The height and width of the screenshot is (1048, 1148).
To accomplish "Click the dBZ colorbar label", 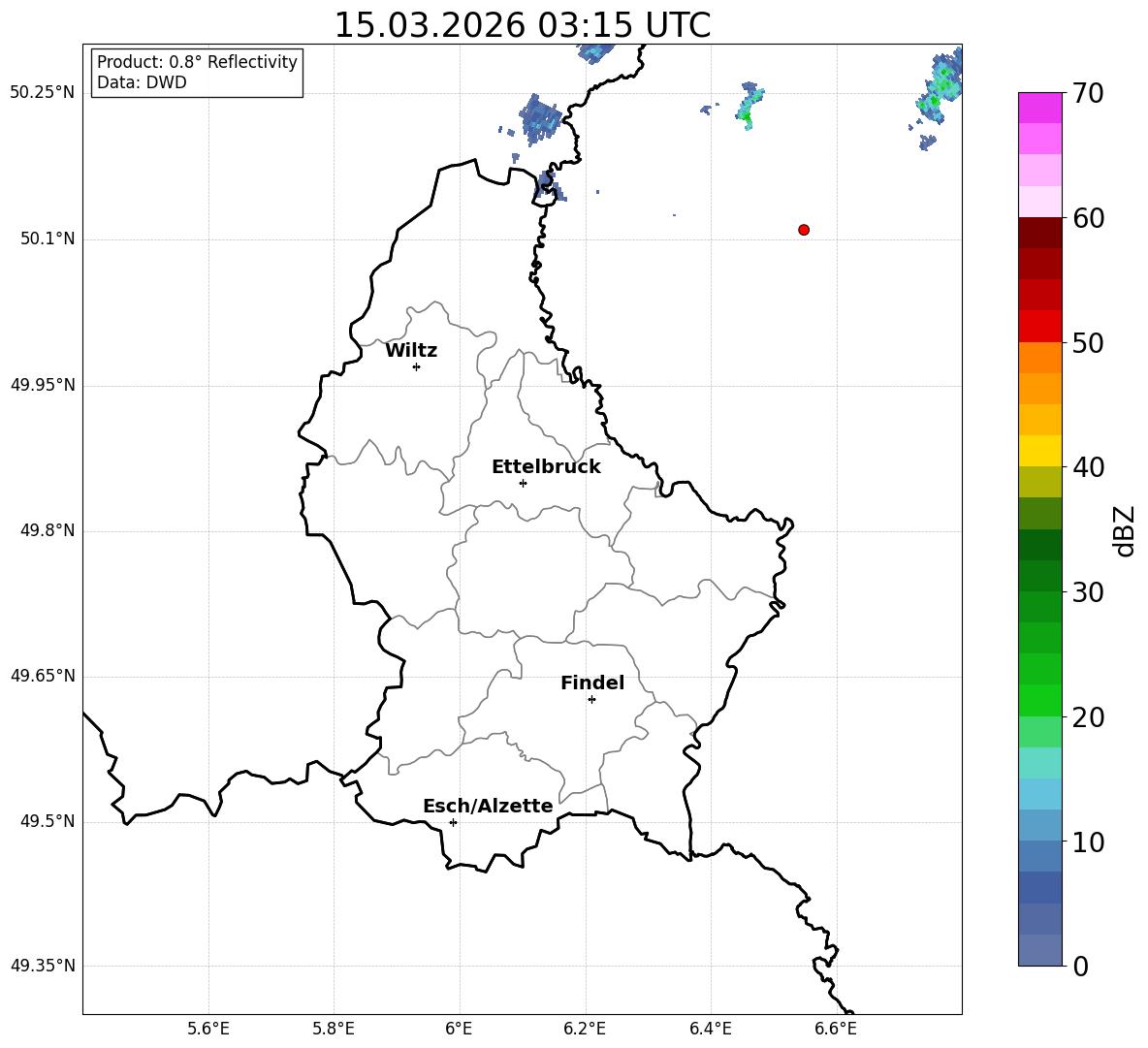I will point(1123,530).
